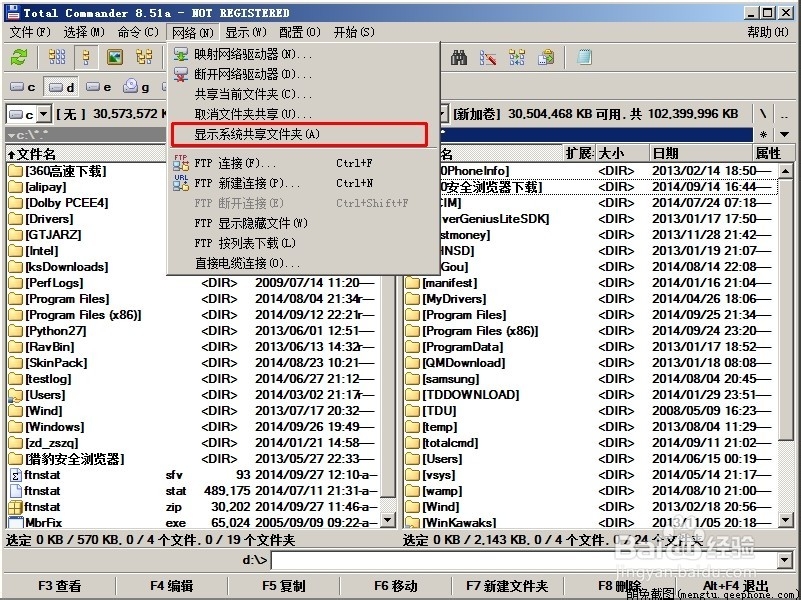Switch left panel to optical drive g
The height and width of the screenshot is (600, 801).
136,87
